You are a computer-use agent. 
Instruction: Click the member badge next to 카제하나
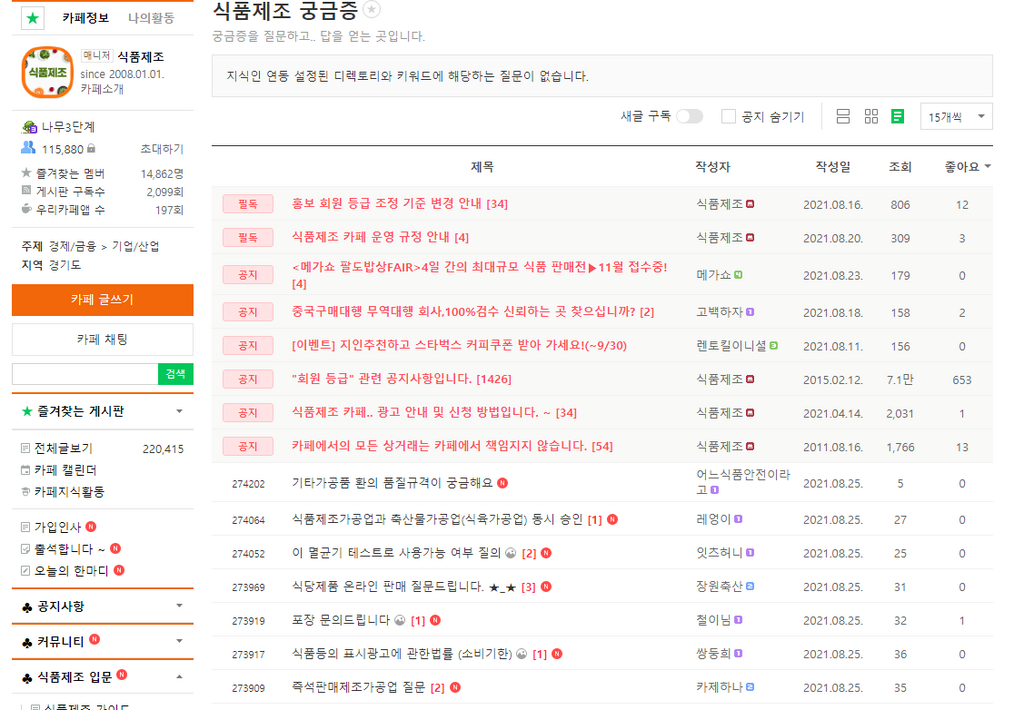(x=750, y=687)
